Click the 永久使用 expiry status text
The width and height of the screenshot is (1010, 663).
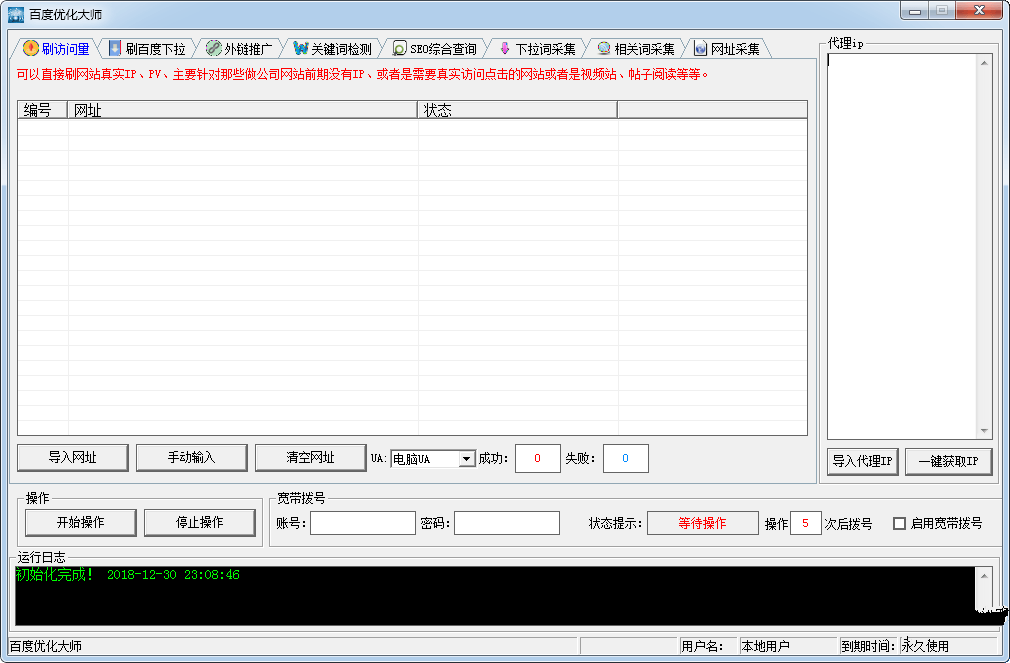pyautogui.click(x=925, y=646)
